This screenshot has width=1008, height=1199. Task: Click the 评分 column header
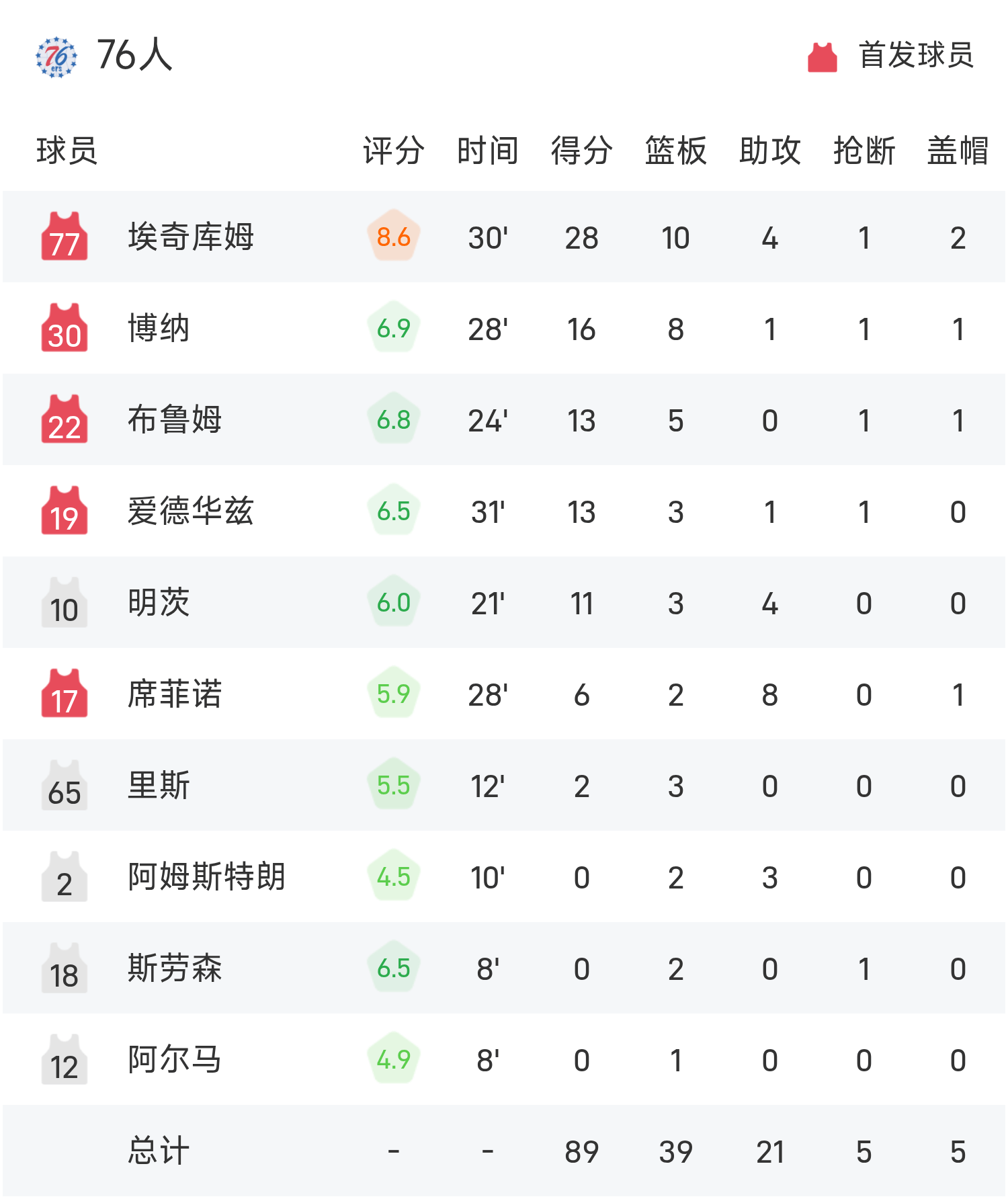tap(393, 151)
